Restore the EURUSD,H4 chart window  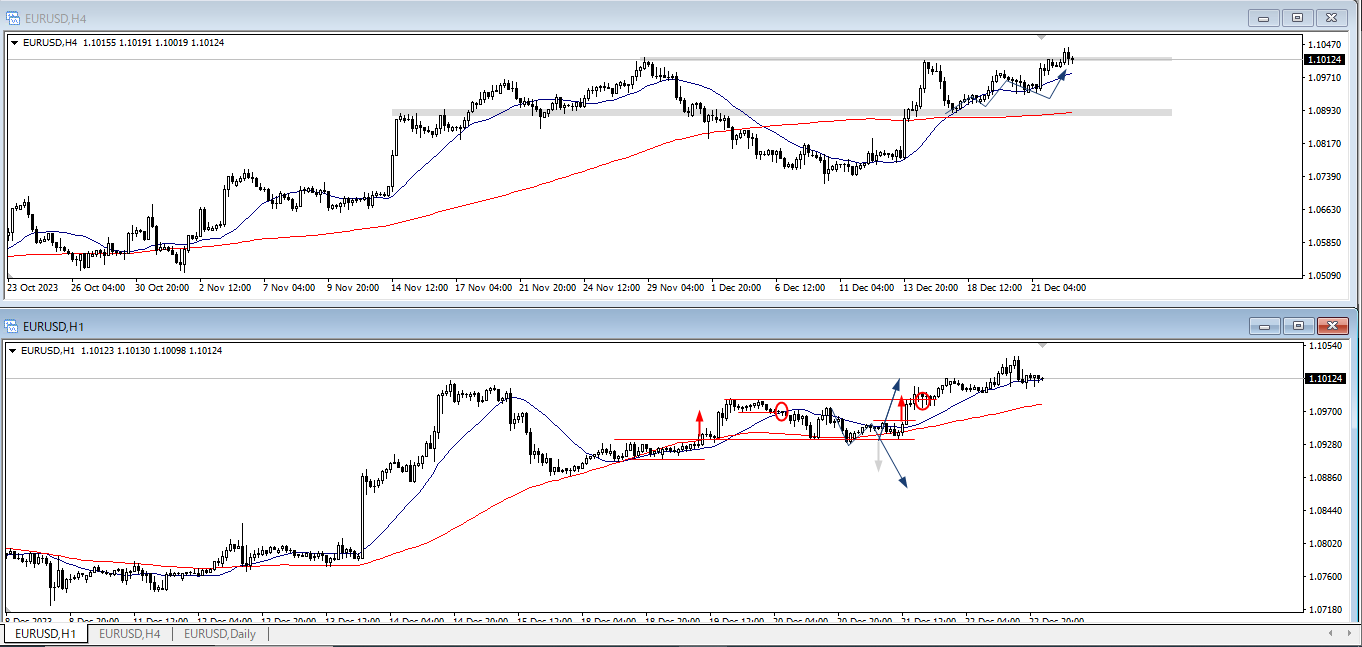[1298, 17]
